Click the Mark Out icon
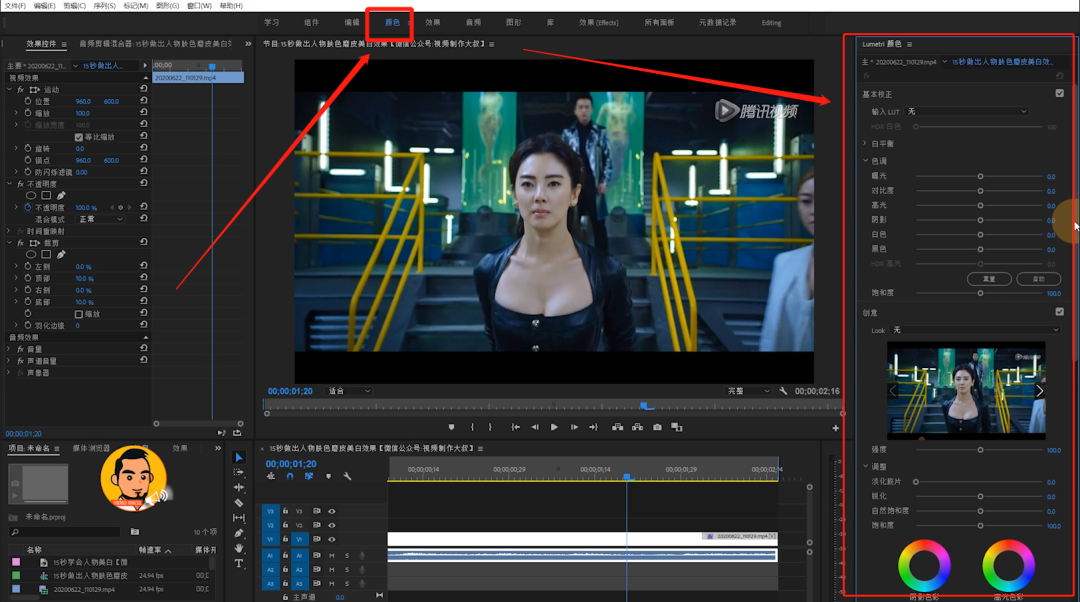The image size is (1080, 602). (x=490, y=427)
